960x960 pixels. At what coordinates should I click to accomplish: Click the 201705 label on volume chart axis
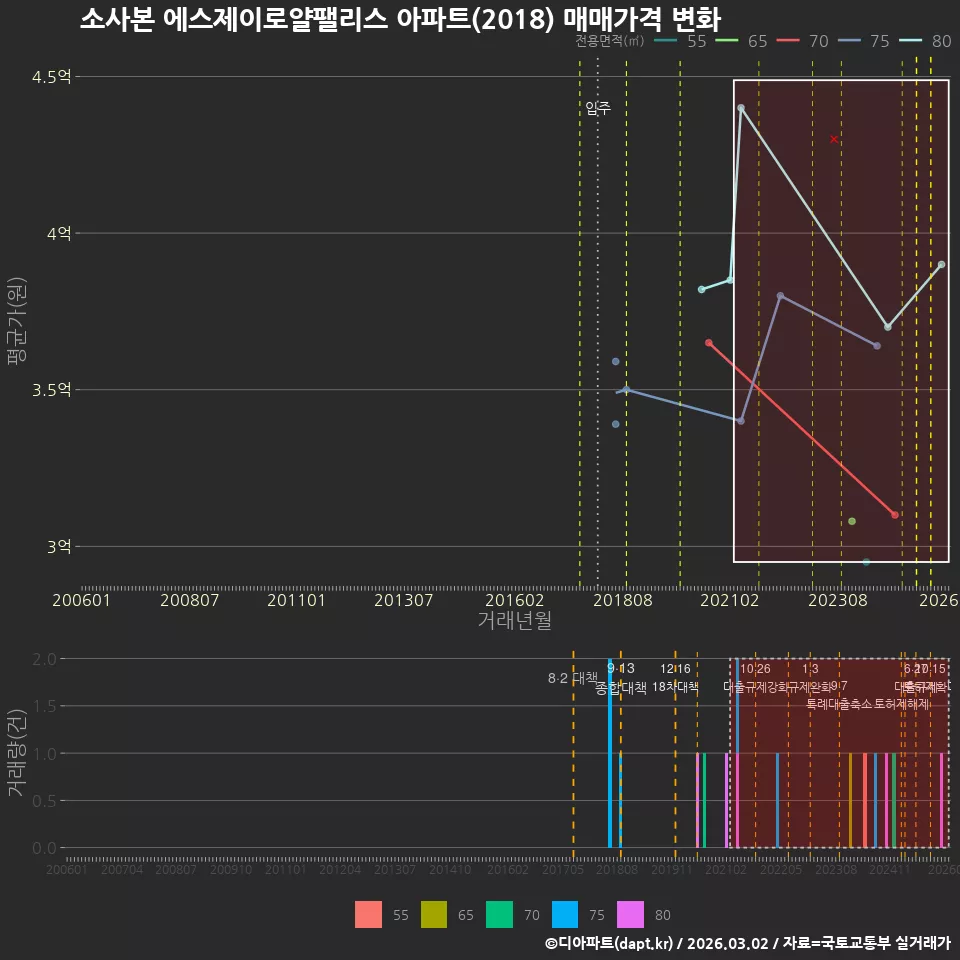tap(563, 869)
